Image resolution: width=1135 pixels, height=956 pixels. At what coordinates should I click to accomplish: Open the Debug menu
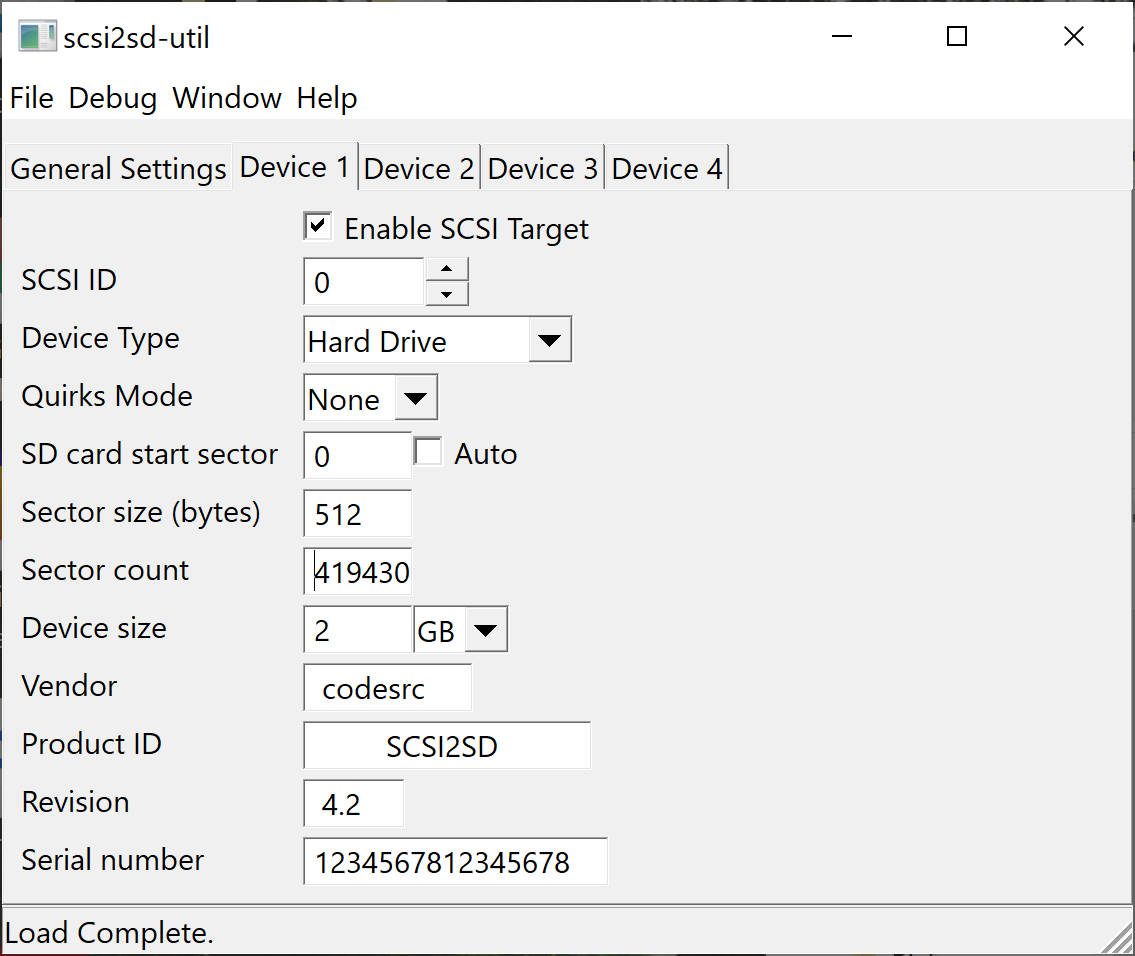(x=113, y=98)
